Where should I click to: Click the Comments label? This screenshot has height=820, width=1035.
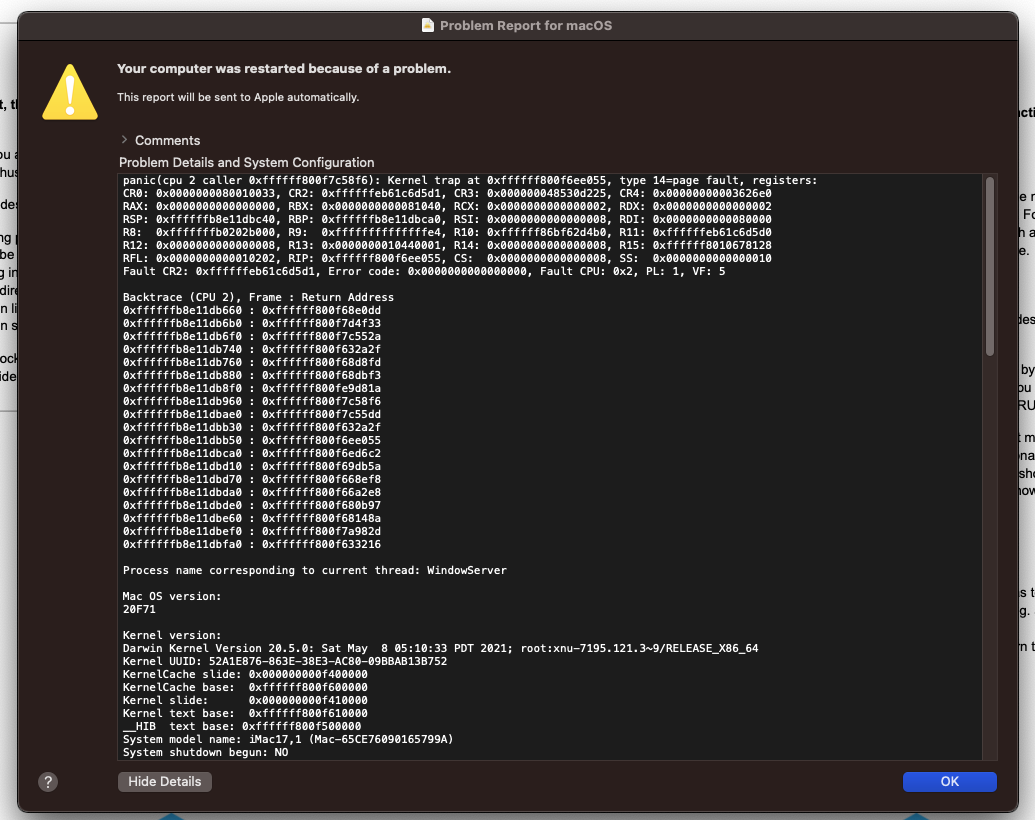point(167,140)
